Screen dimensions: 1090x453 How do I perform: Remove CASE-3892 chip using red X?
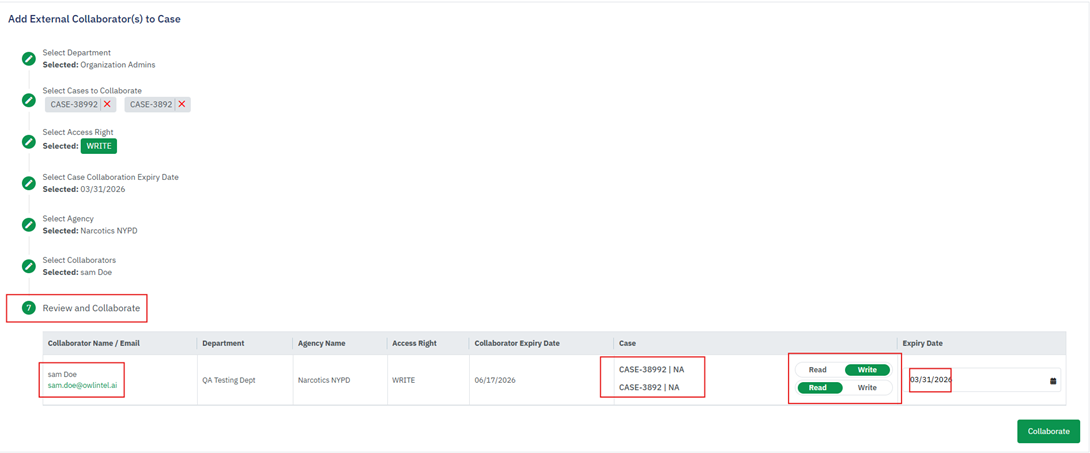pos(182,104)
